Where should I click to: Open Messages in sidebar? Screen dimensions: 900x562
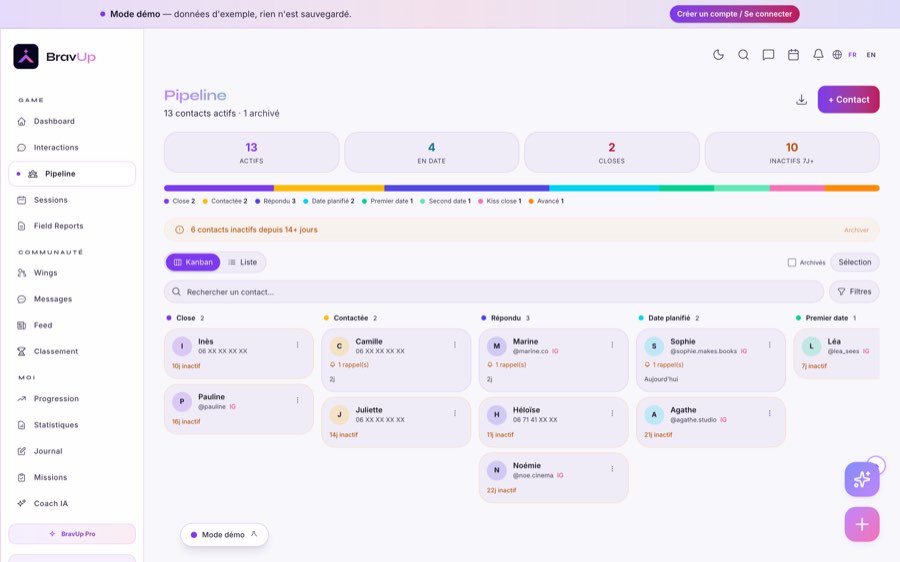pos(72,299)
